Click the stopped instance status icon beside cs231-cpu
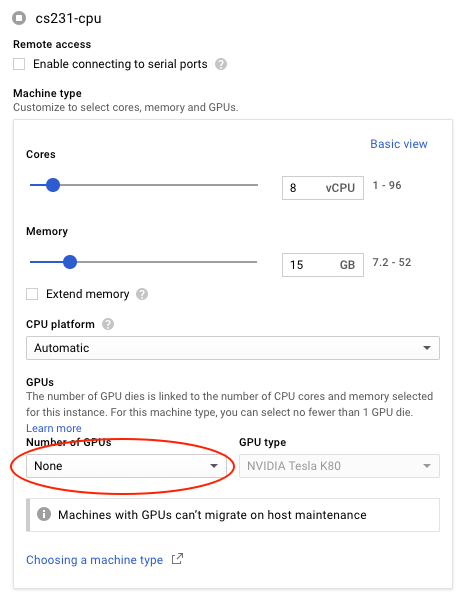This screenshot has height=602, width=463. coord(19,18)
